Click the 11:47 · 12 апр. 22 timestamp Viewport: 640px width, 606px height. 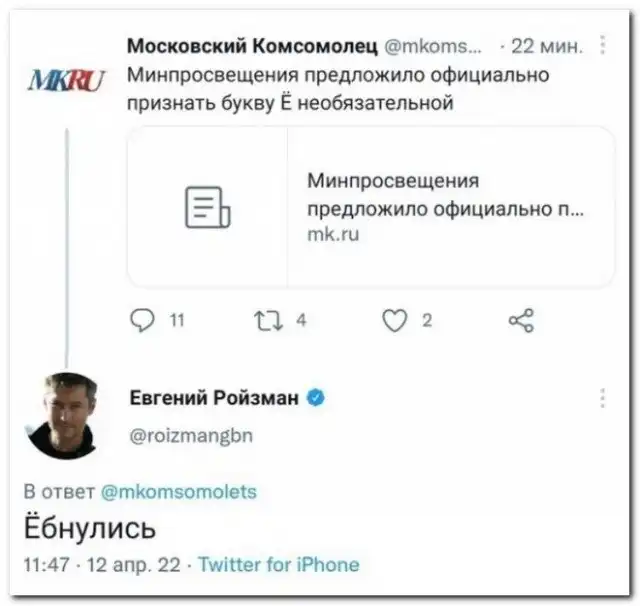[x=102, y=564]
